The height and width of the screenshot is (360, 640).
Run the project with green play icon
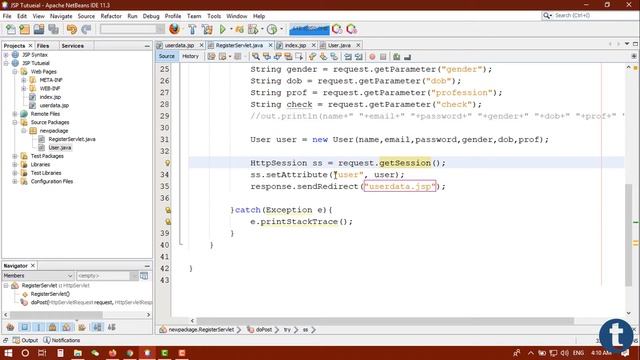pyautogui.click(x=222, y=29)
